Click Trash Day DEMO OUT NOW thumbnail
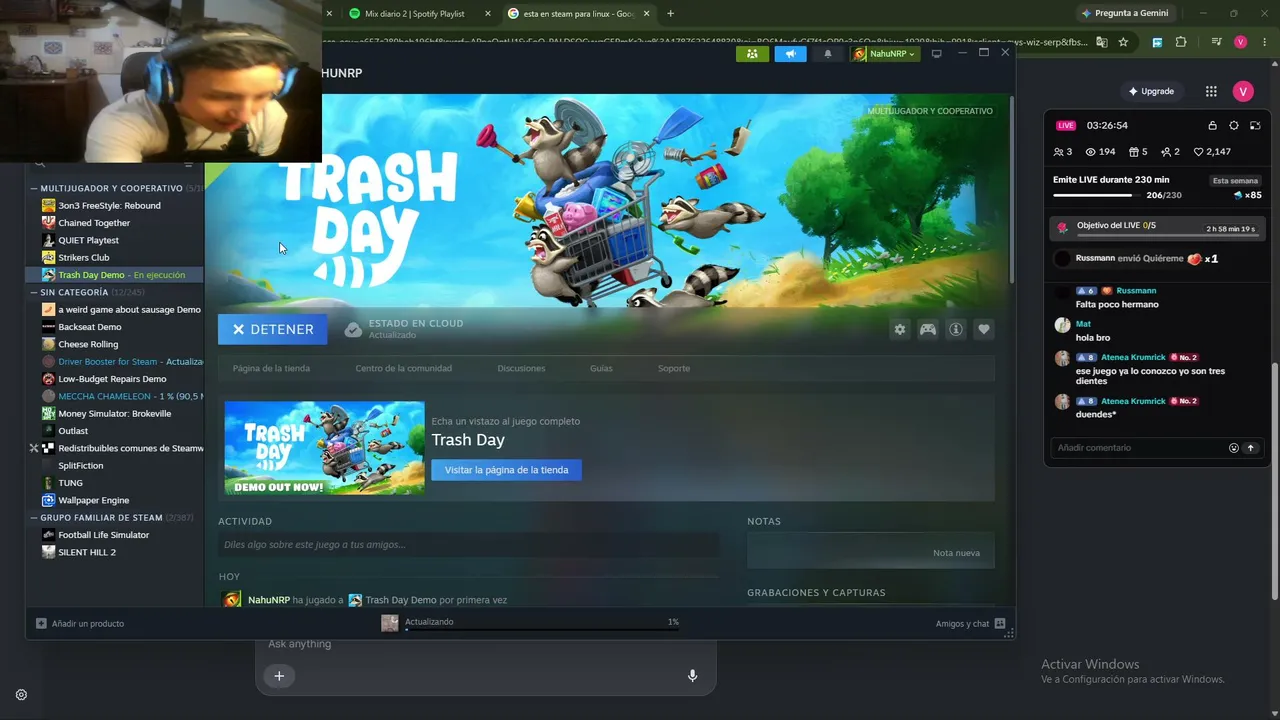 [x=324, y=448]
